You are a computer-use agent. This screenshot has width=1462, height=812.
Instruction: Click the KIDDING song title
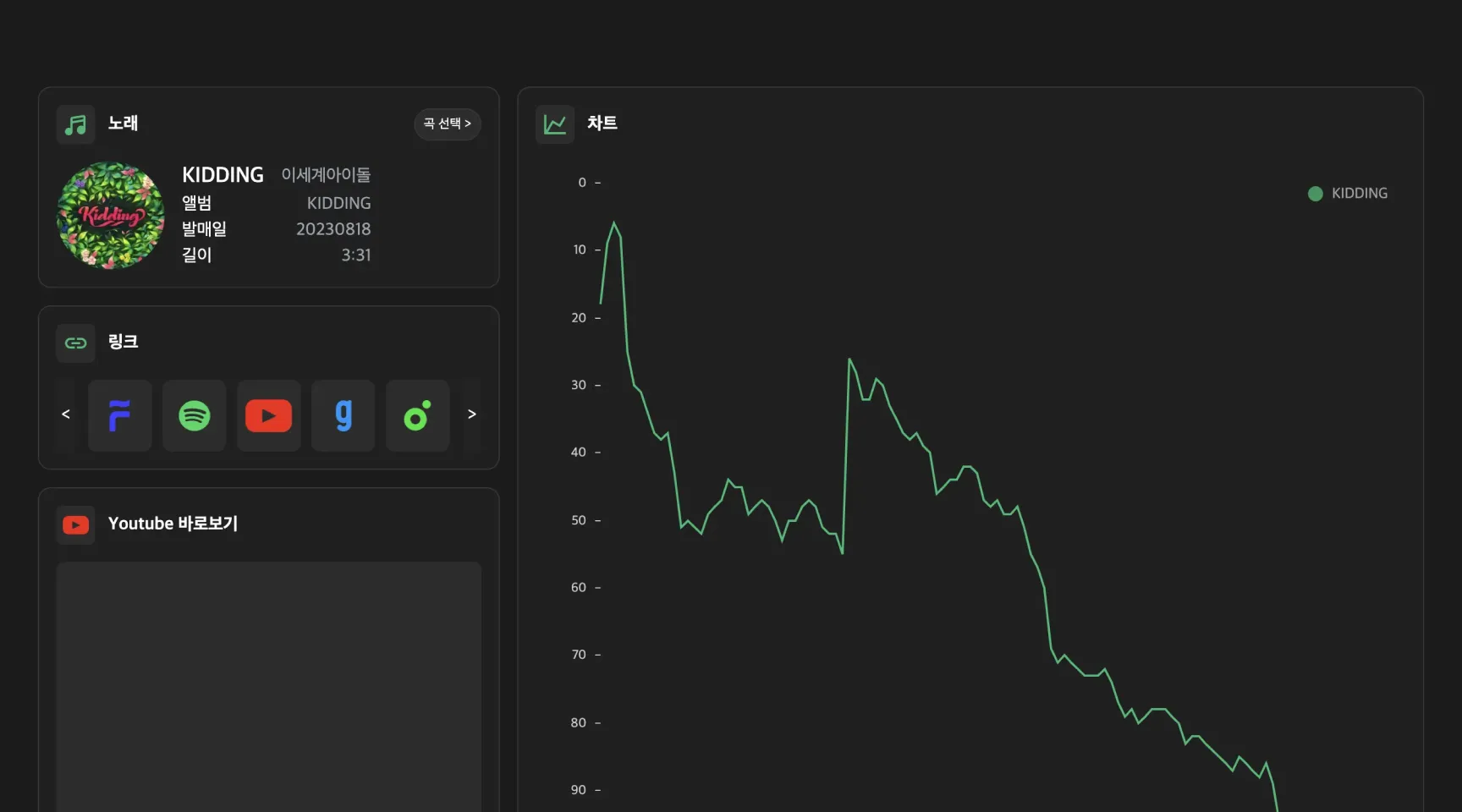[x=223, y=175]
